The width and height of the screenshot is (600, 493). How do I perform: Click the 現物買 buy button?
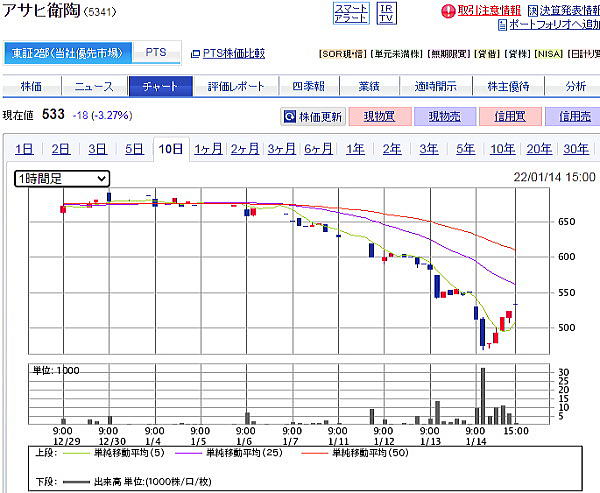(379, 117)
